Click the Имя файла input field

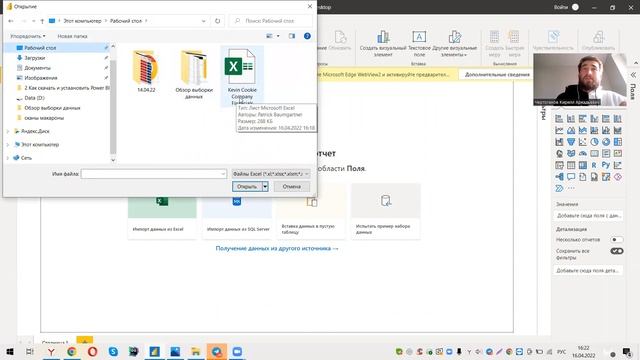click(153, 174)
